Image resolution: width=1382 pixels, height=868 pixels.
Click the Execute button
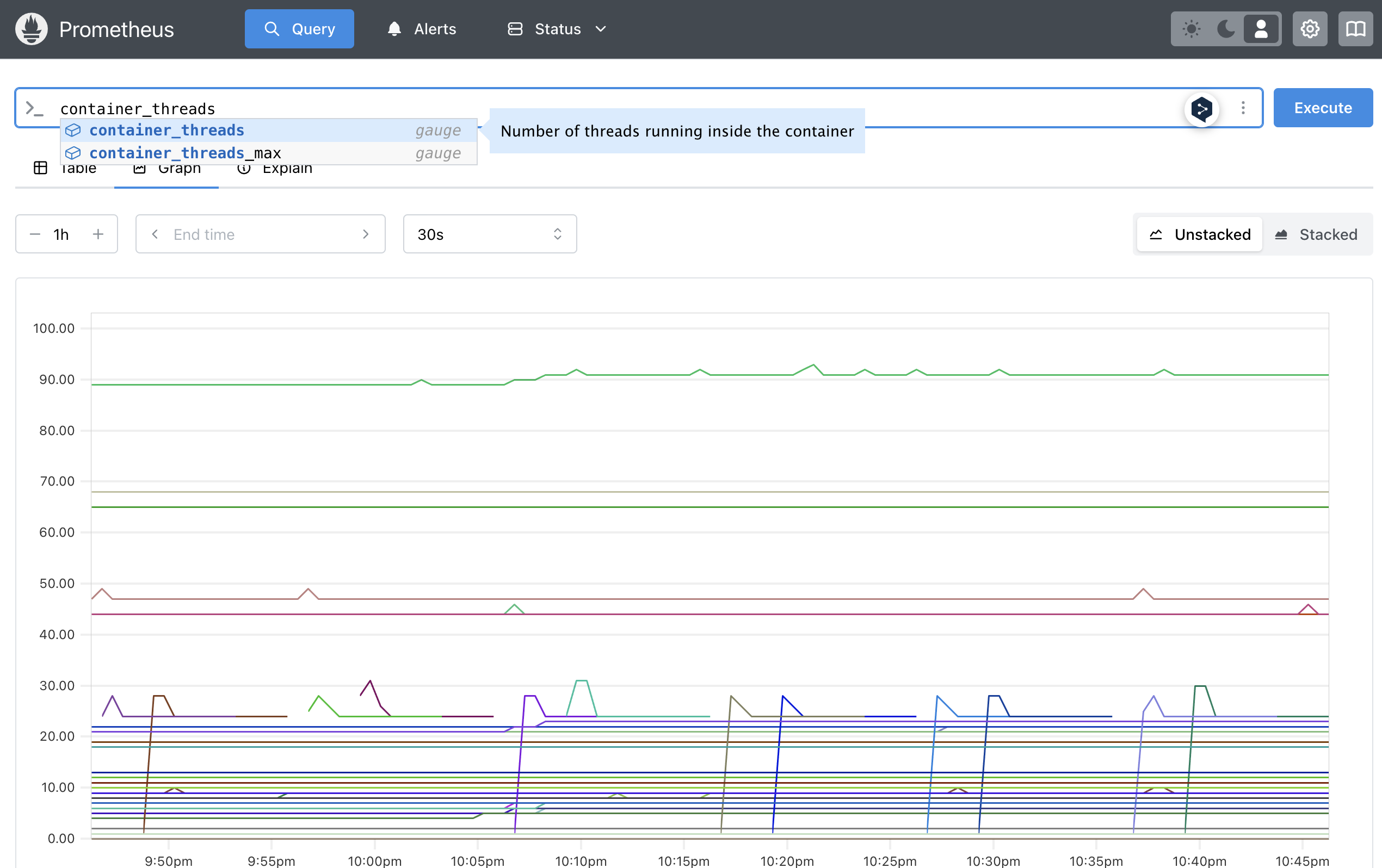(x=1322, y=108)
